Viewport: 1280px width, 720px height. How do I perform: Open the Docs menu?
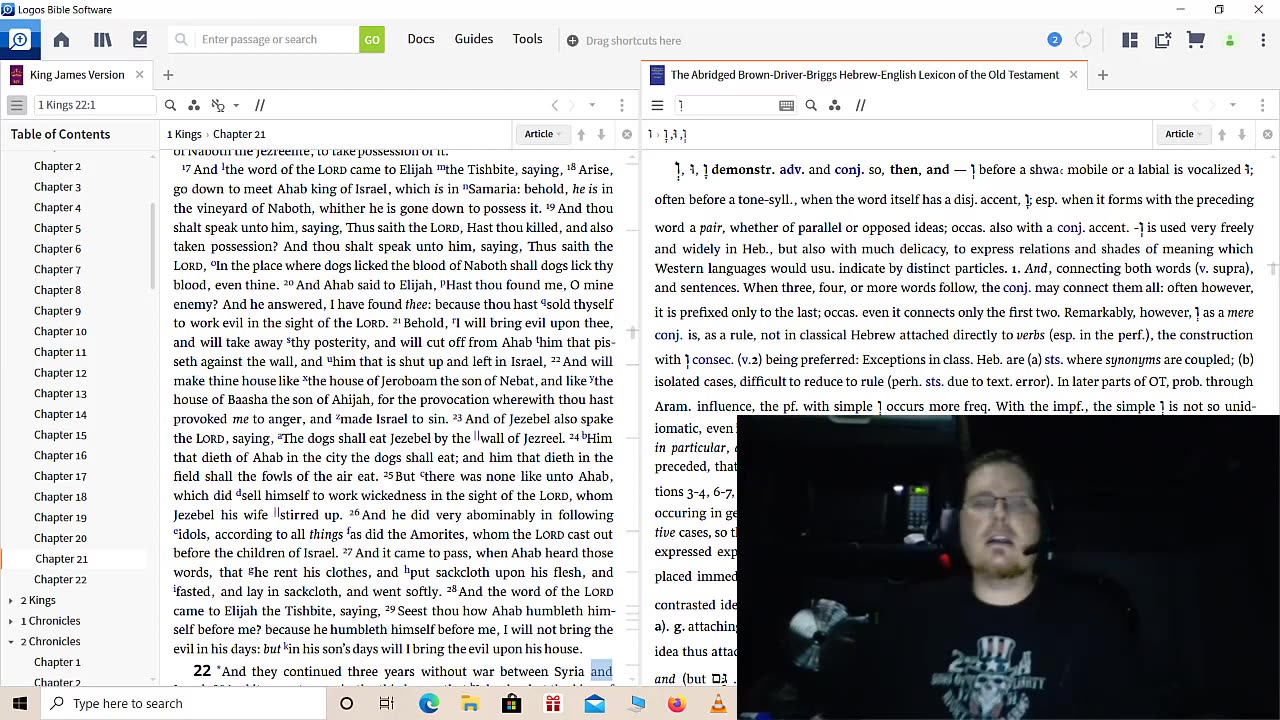pyautogui.click(x=421, y=39)
